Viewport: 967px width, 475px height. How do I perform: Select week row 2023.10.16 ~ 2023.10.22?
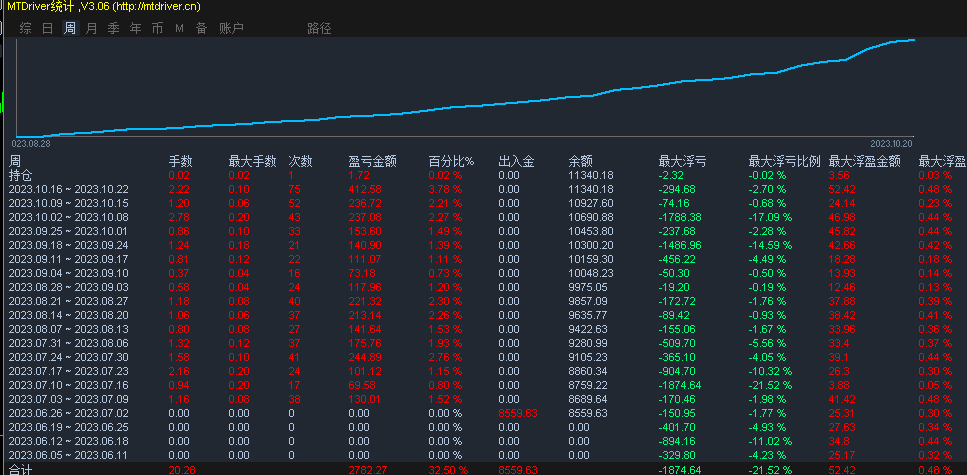pos(68,189)
